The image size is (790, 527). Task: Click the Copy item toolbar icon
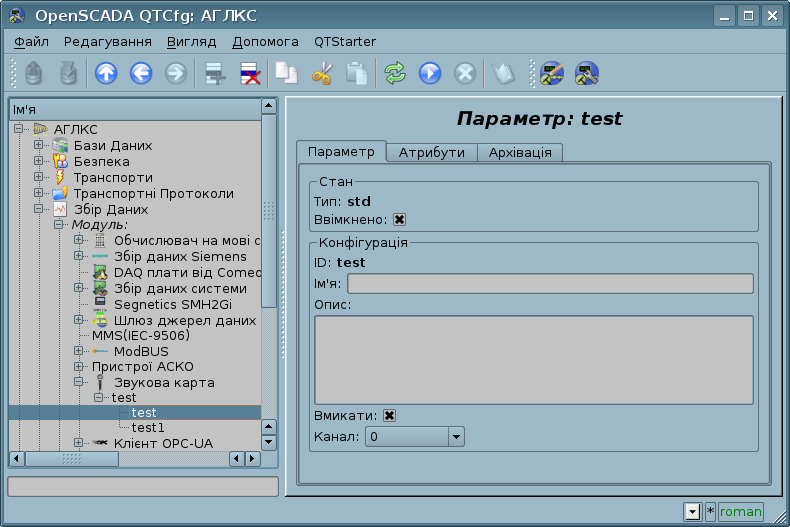coord(287,73)
